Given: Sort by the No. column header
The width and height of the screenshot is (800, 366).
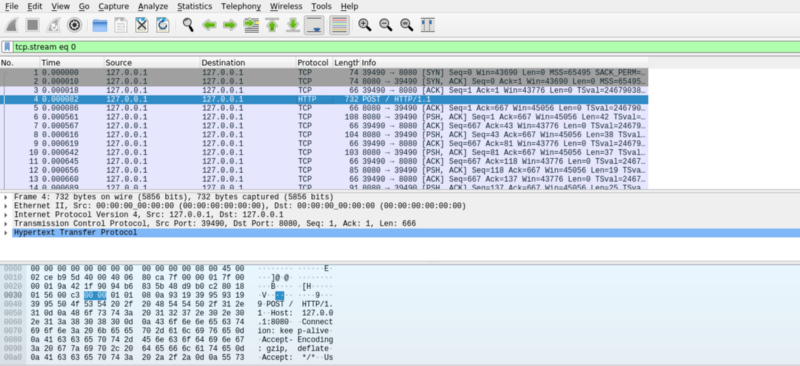Looking at the screenshot, I should click(19, 63).
